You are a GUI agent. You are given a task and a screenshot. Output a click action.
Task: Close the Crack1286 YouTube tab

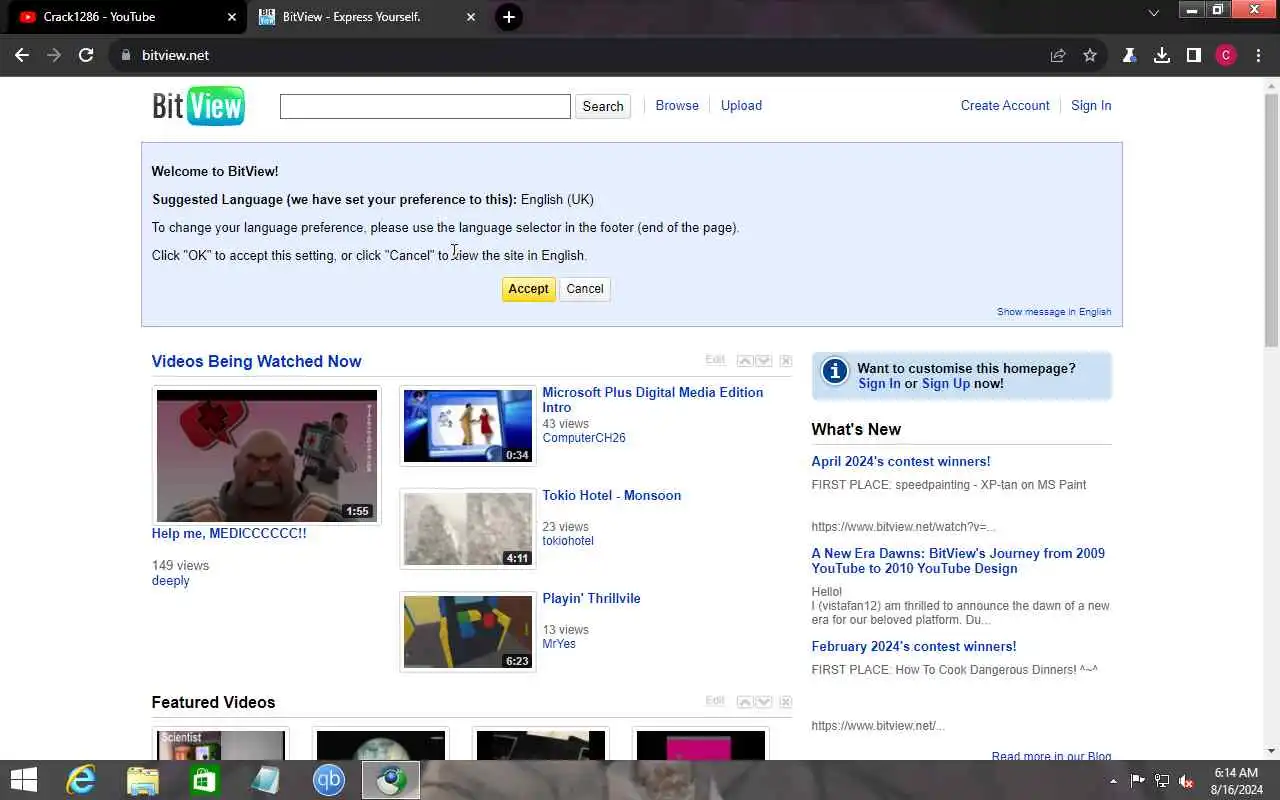232,17
